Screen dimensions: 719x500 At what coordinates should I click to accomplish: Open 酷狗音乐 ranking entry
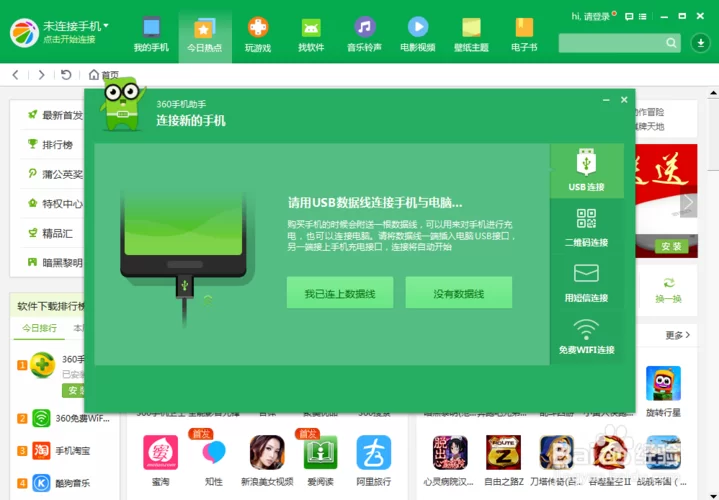[54, 483]
